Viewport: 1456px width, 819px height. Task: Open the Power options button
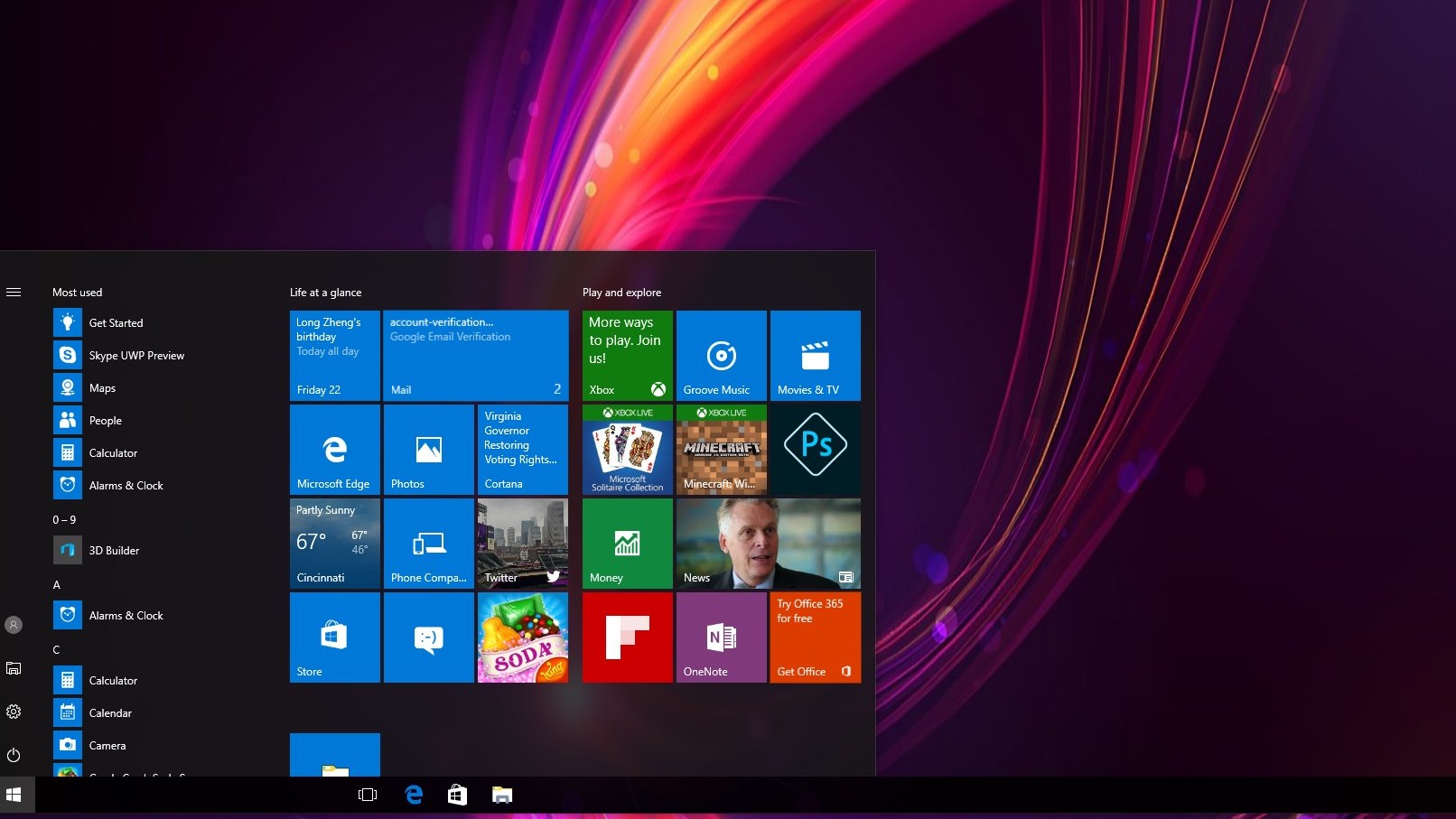(14, 755)
